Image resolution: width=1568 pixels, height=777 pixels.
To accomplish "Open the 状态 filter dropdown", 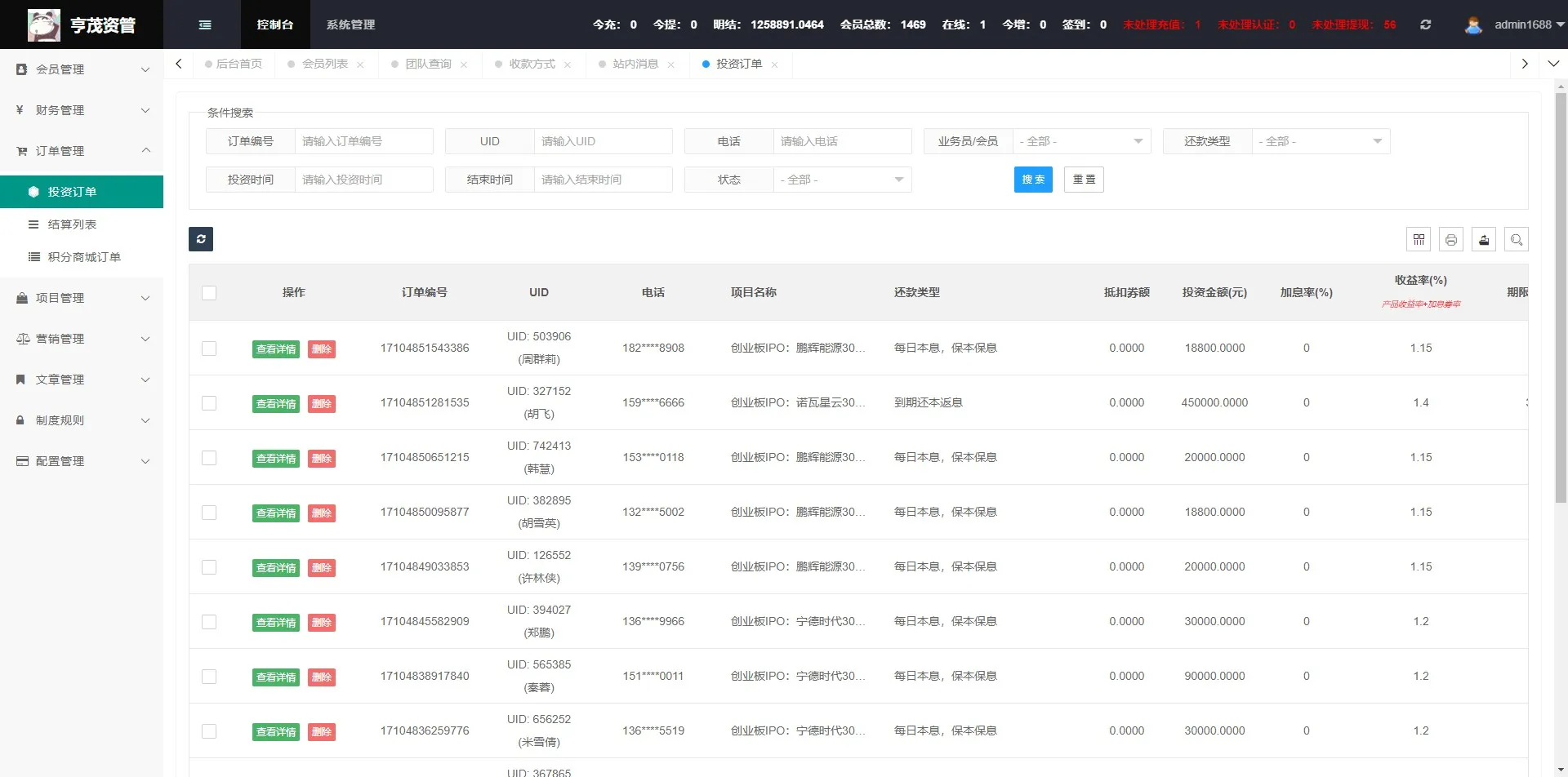I will tap(841, 180).
